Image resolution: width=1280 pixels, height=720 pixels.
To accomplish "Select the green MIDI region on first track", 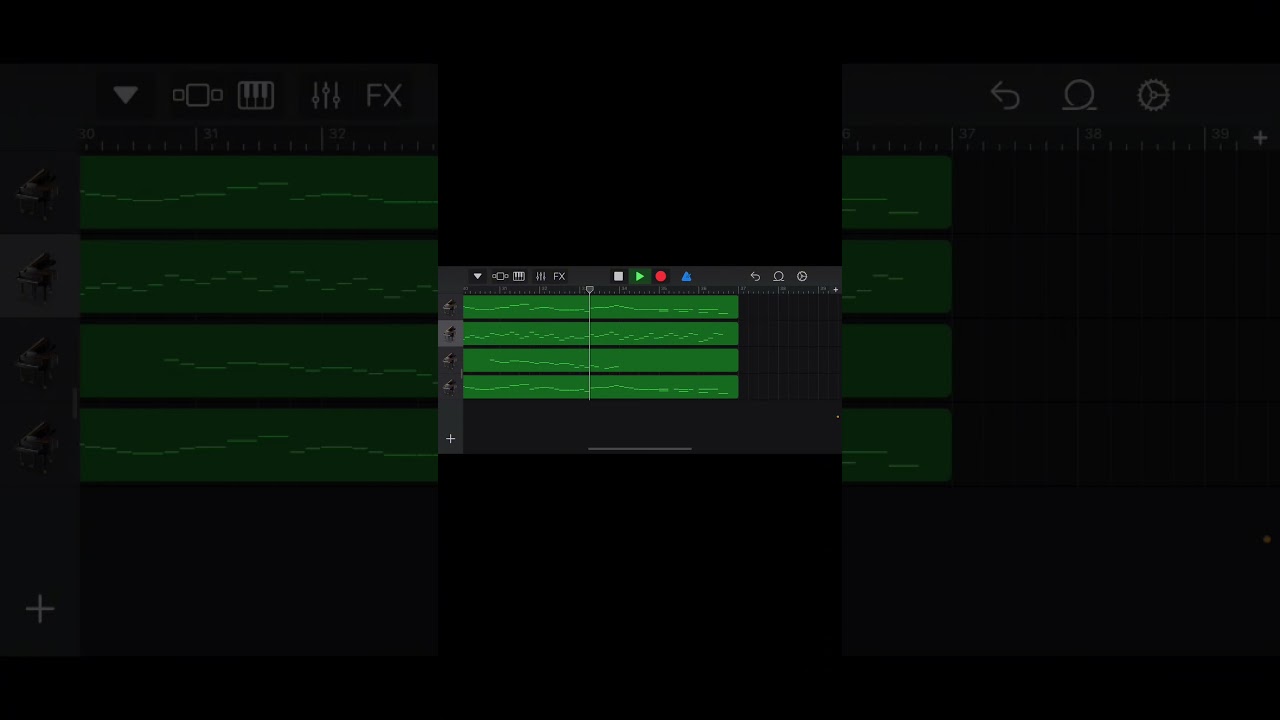I will pos(600,307).
